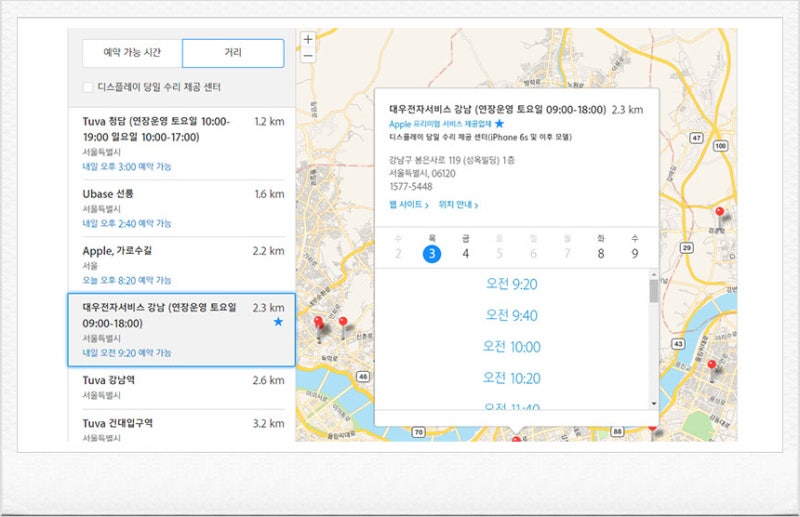Click the phone number 1577-5448
This screenshot has width=800, height=517.
point(411,187)
